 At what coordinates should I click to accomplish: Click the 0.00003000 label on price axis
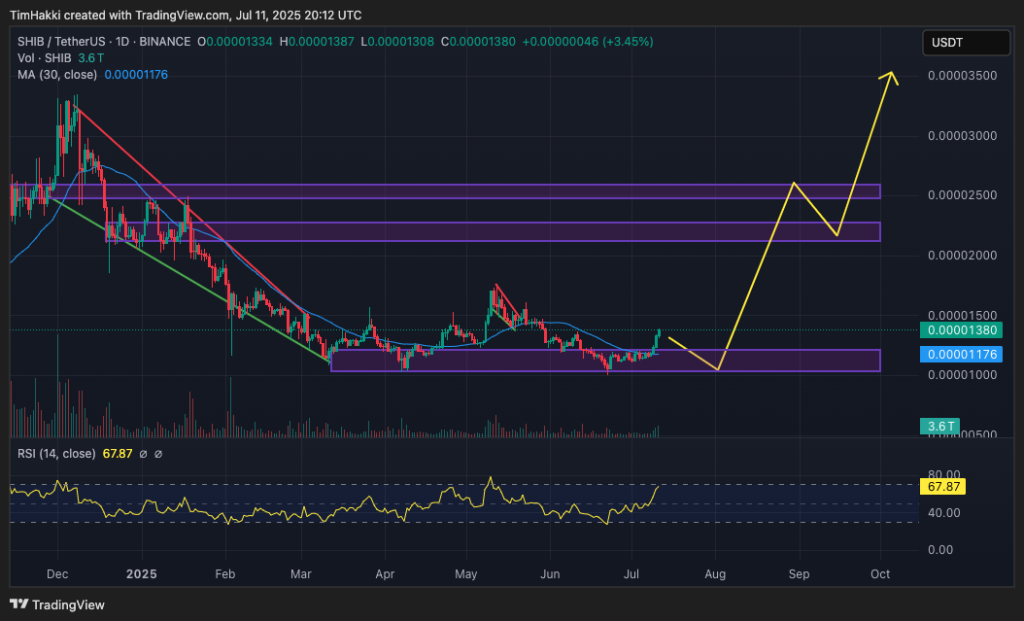[x=961, y=135]
